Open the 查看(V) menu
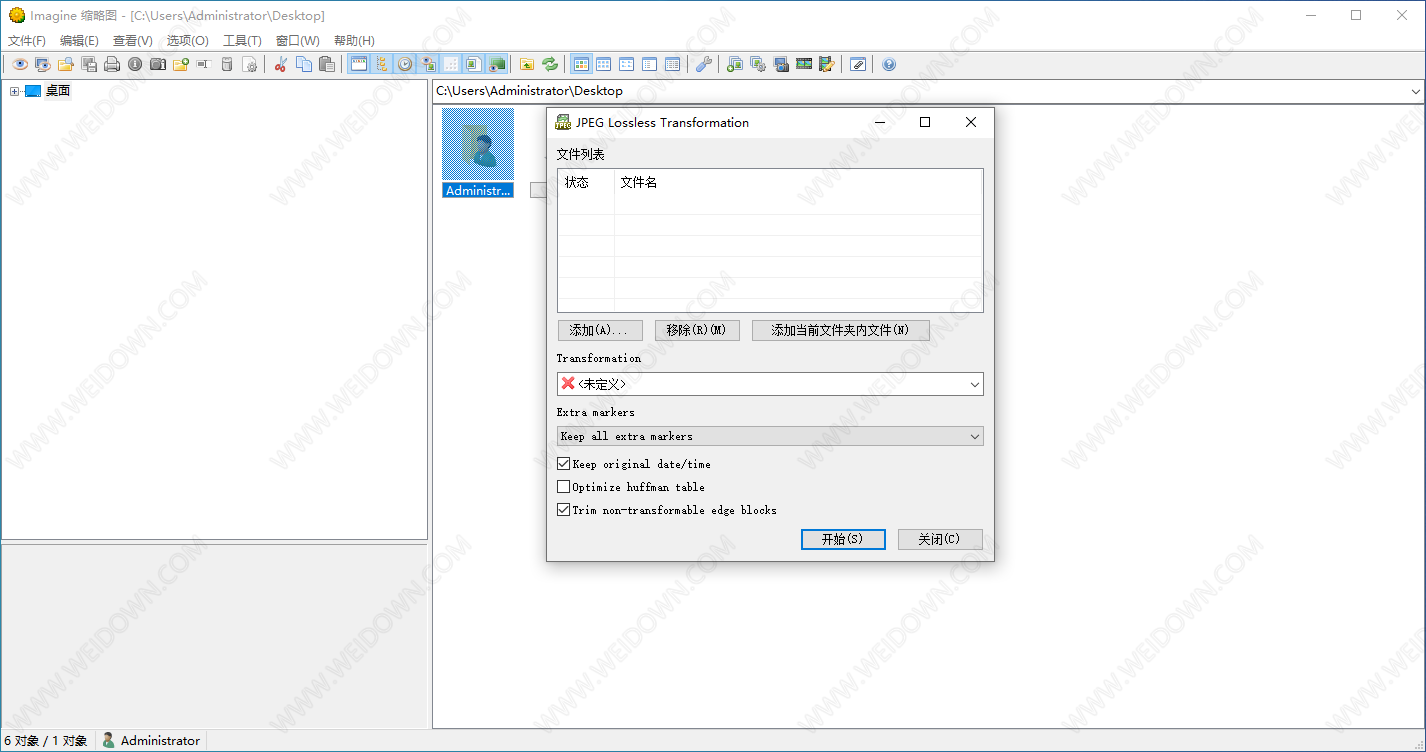This screenshot has height=752, width=1426. (x=133, y=41)
